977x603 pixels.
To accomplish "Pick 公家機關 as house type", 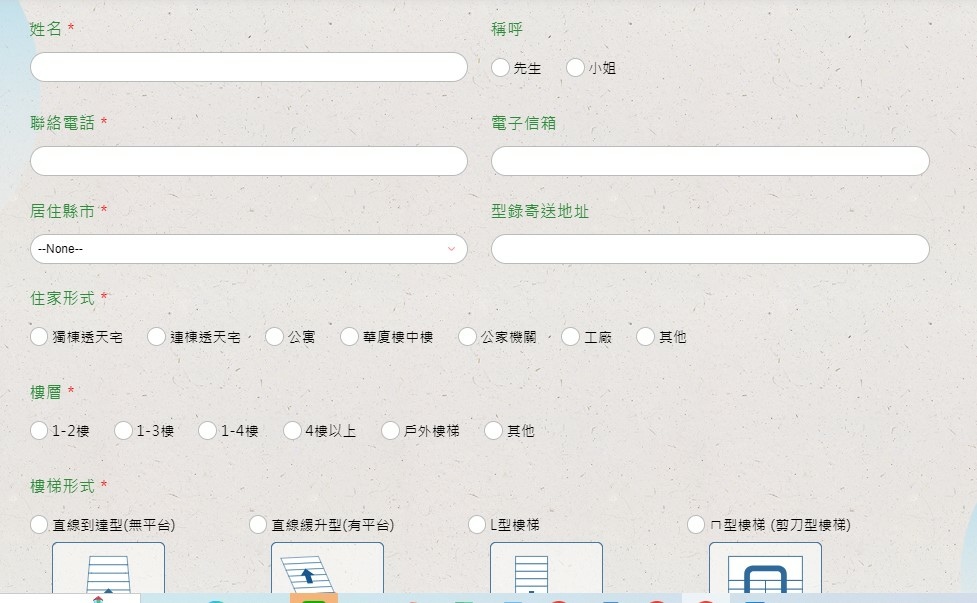I will 467,336.
